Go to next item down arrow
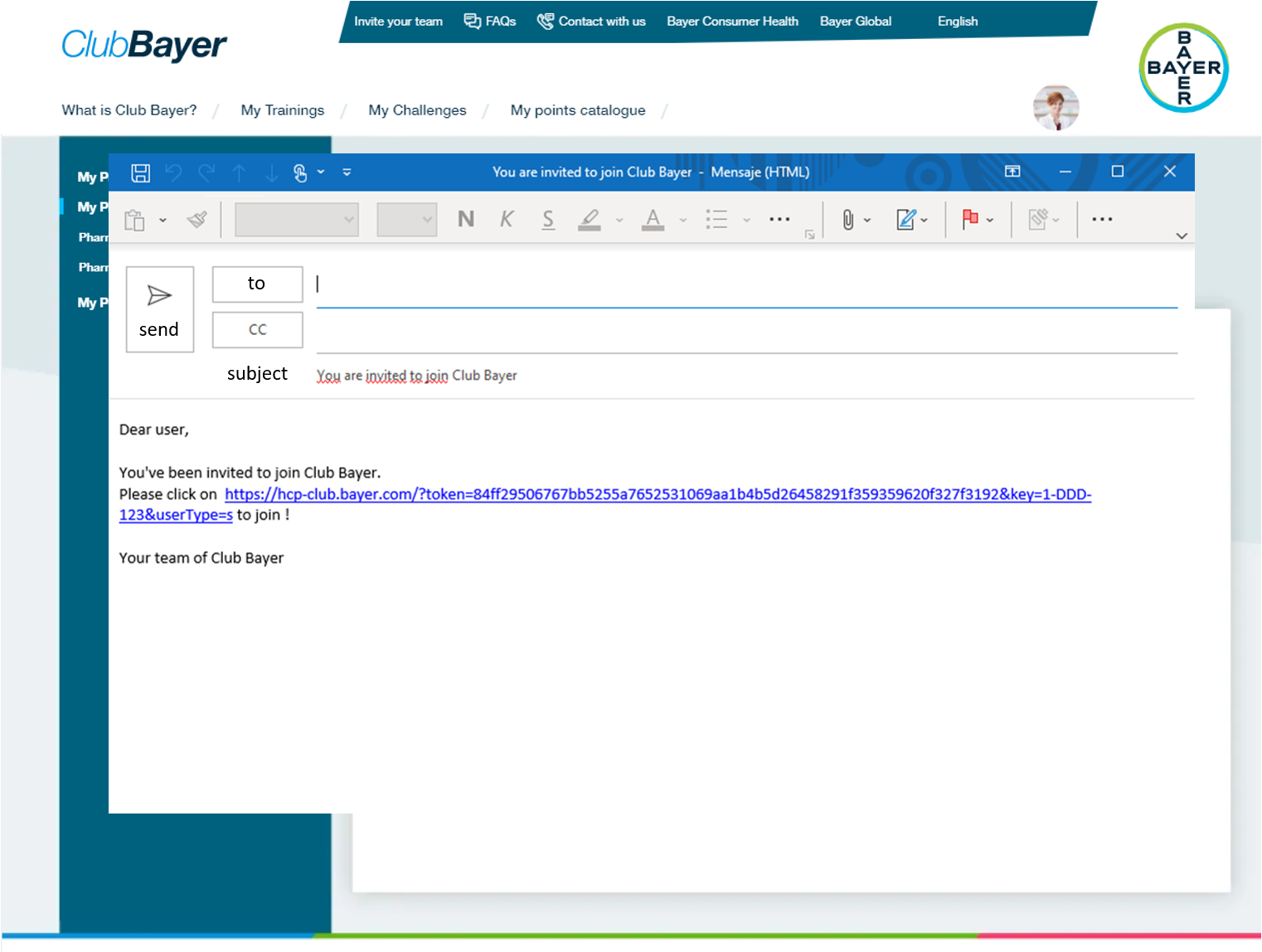The height and width of the screenshot is (952, 1262). (x=271, y=172)
